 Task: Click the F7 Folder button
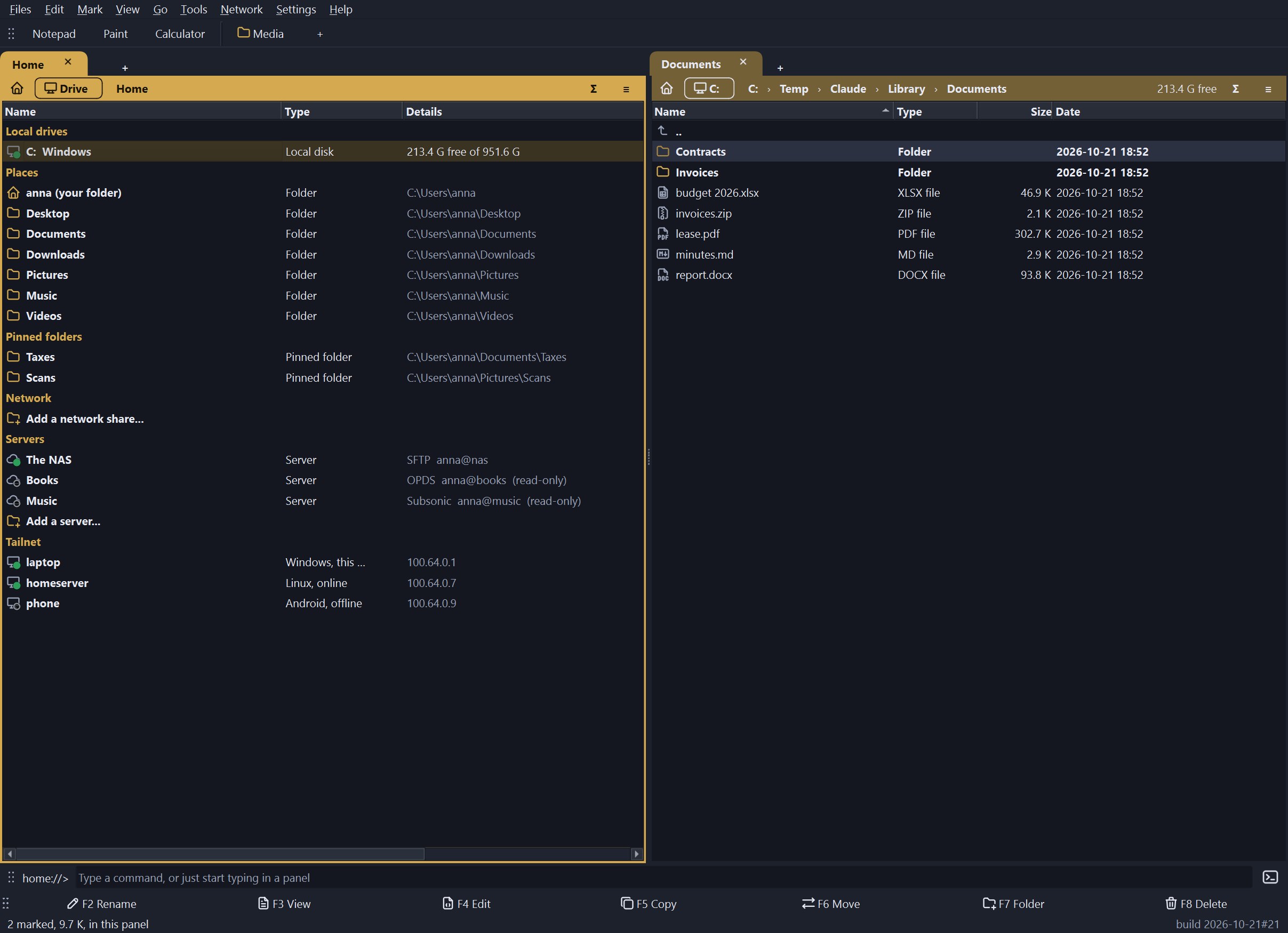coord(1014,904)
